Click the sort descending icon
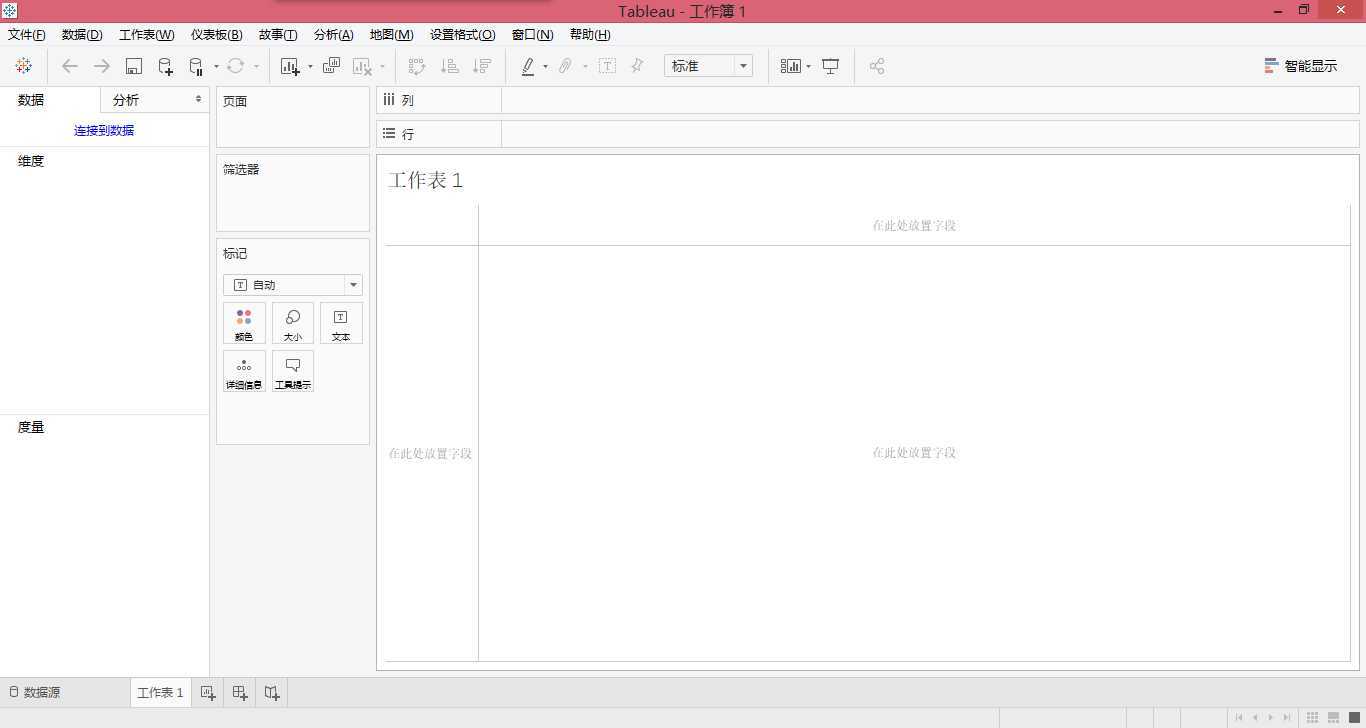Viewport: 1366px width, 728px height. click(x=482, y=66)
